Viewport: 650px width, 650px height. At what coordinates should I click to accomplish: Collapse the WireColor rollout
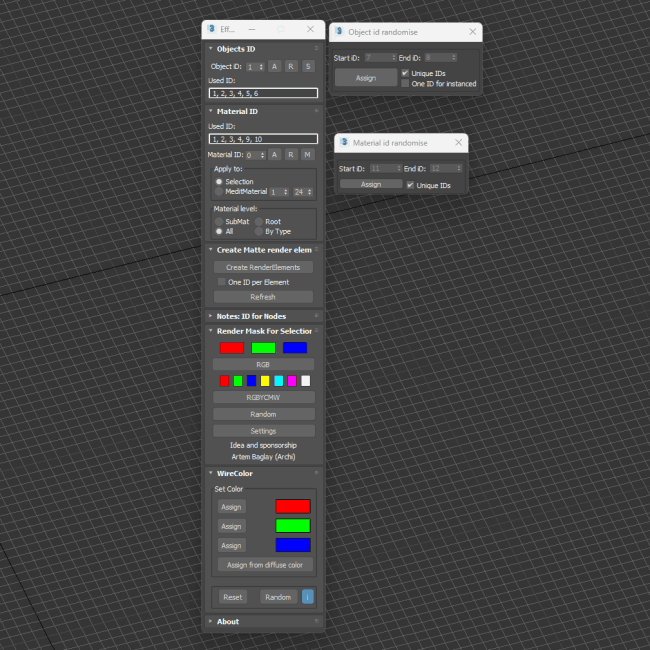pos(211,473)
